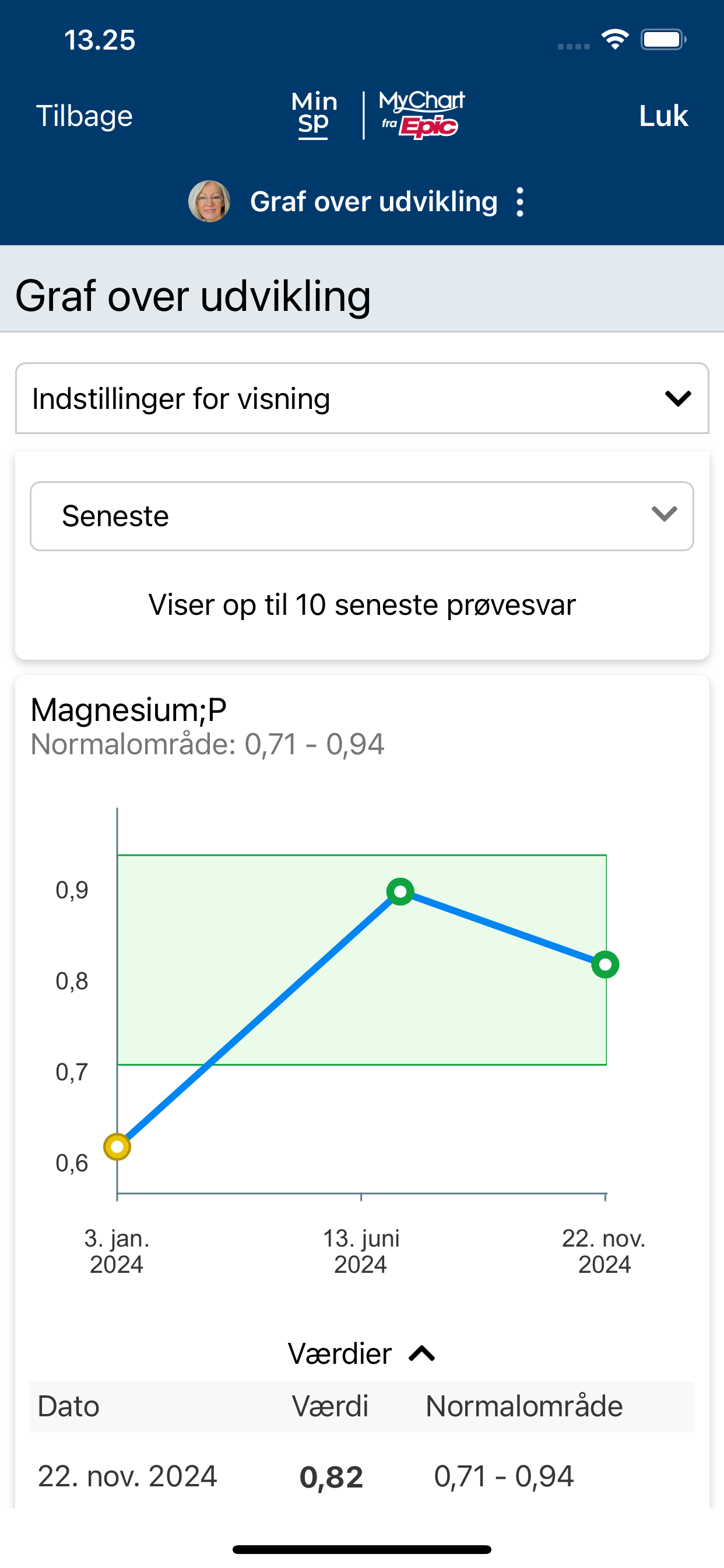This screenshot has height=1568, width=724.
Task: Tap the Dato column header
Action: pyautogui.click(x=69, y=1406)
